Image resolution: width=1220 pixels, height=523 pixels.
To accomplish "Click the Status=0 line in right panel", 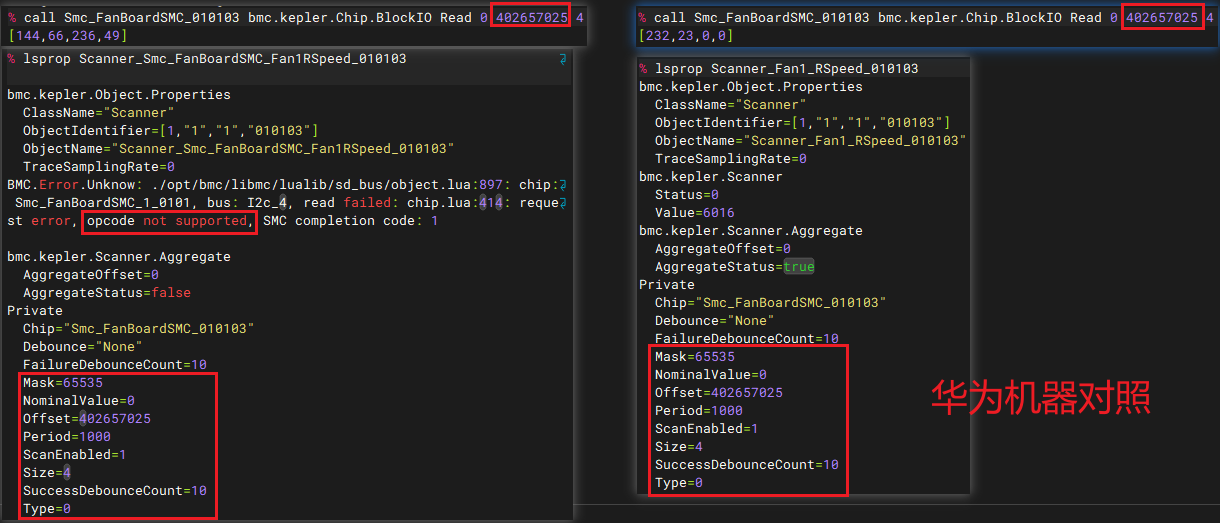I will click(x=686, y=195).
